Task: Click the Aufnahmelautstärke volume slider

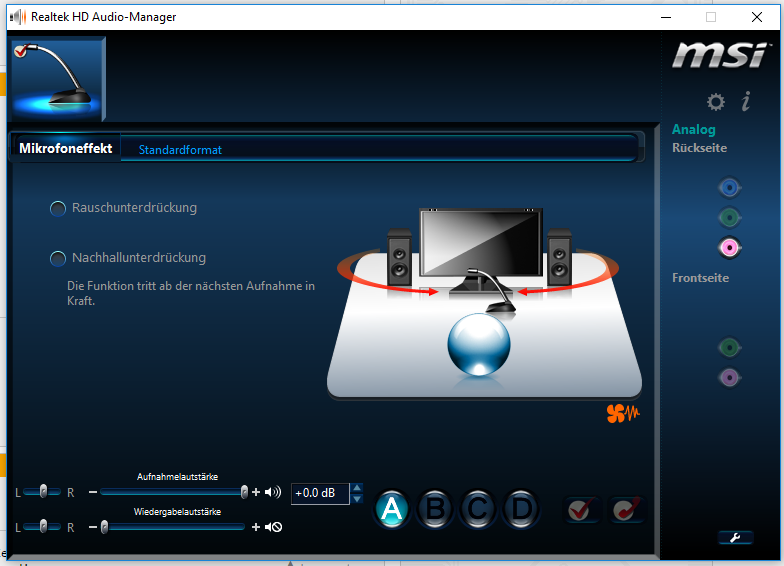Action: pyautogui.click(x=174, y=492)
